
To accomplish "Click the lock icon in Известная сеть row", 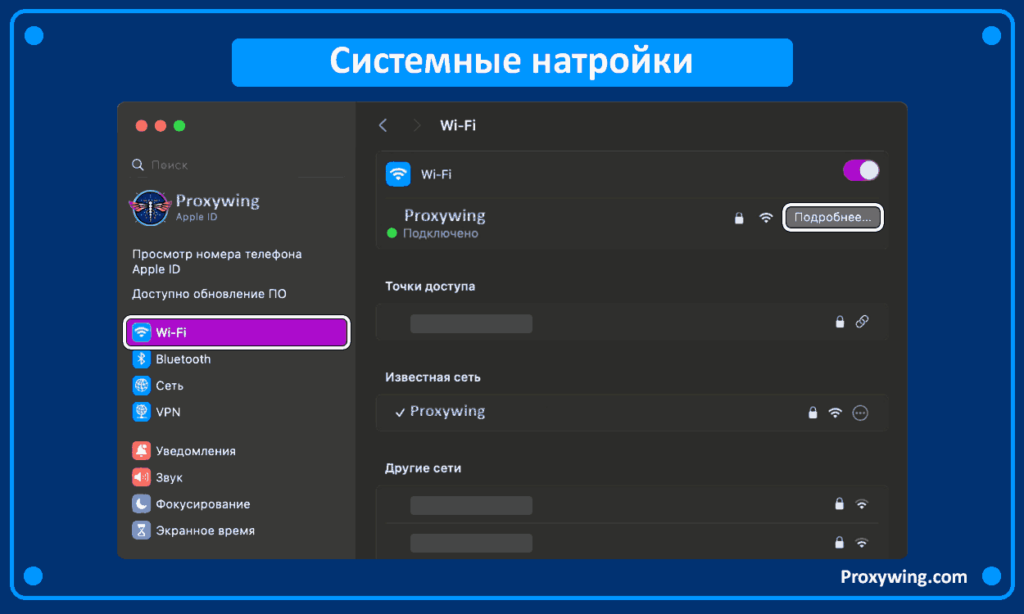I will (x=812, y=413).
